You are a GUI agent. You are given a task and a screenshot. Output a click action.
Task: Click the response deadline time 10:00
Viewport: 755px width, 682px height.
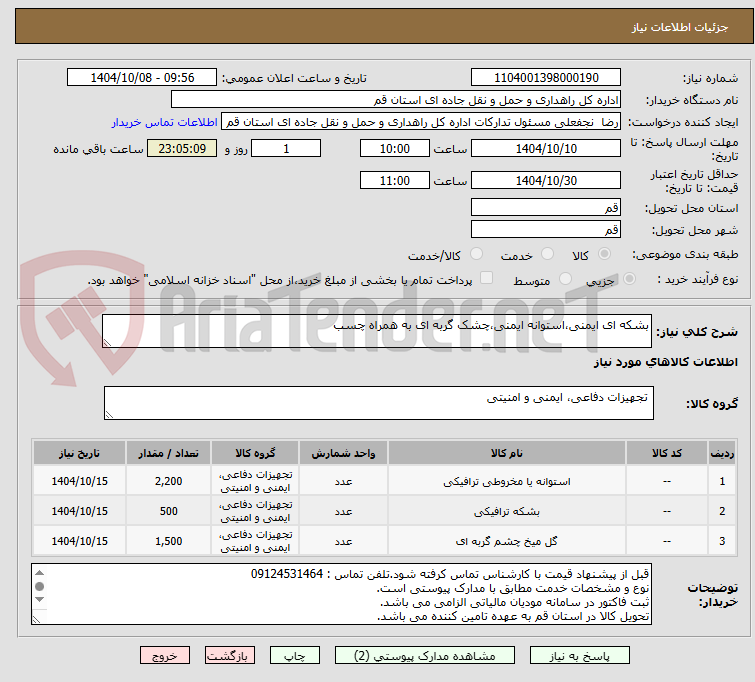395,148
